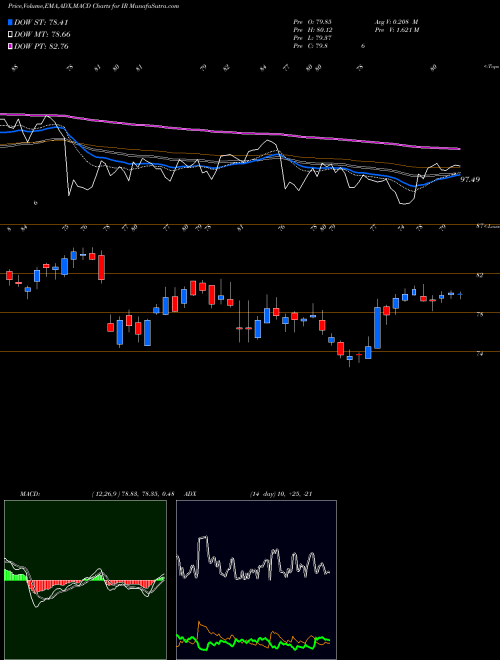Viewport: 500px width, 660px height.
Task: Click the 'Pre H: 80.12' value
Action: coord(313,30)
